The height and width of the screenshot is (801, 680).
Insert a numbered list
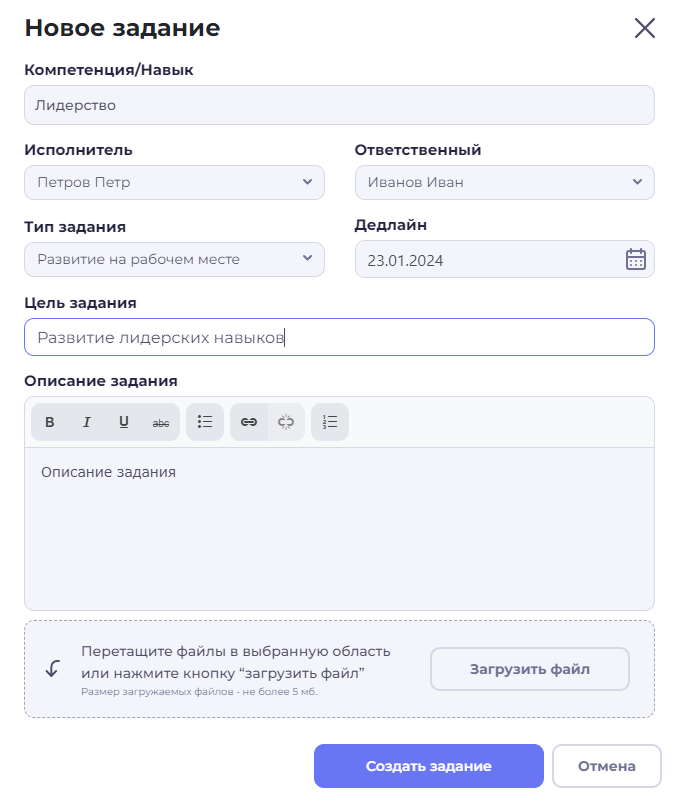tap(330, 423)
